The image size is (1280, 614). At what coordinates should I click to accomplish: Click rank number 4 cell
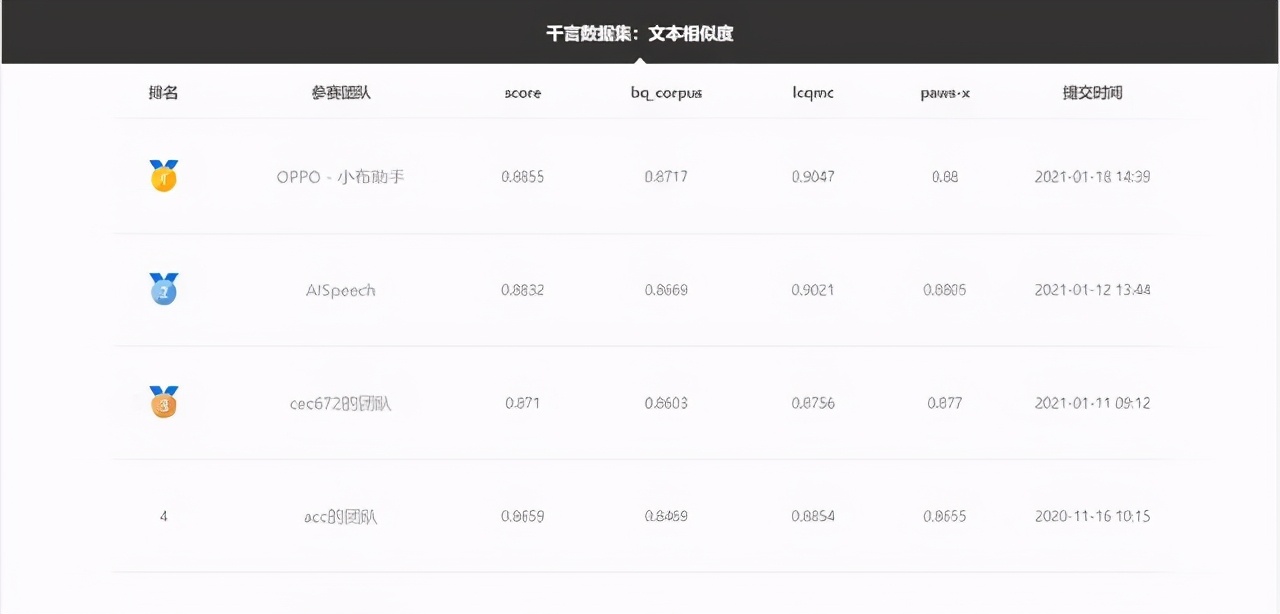pos(163,516)
